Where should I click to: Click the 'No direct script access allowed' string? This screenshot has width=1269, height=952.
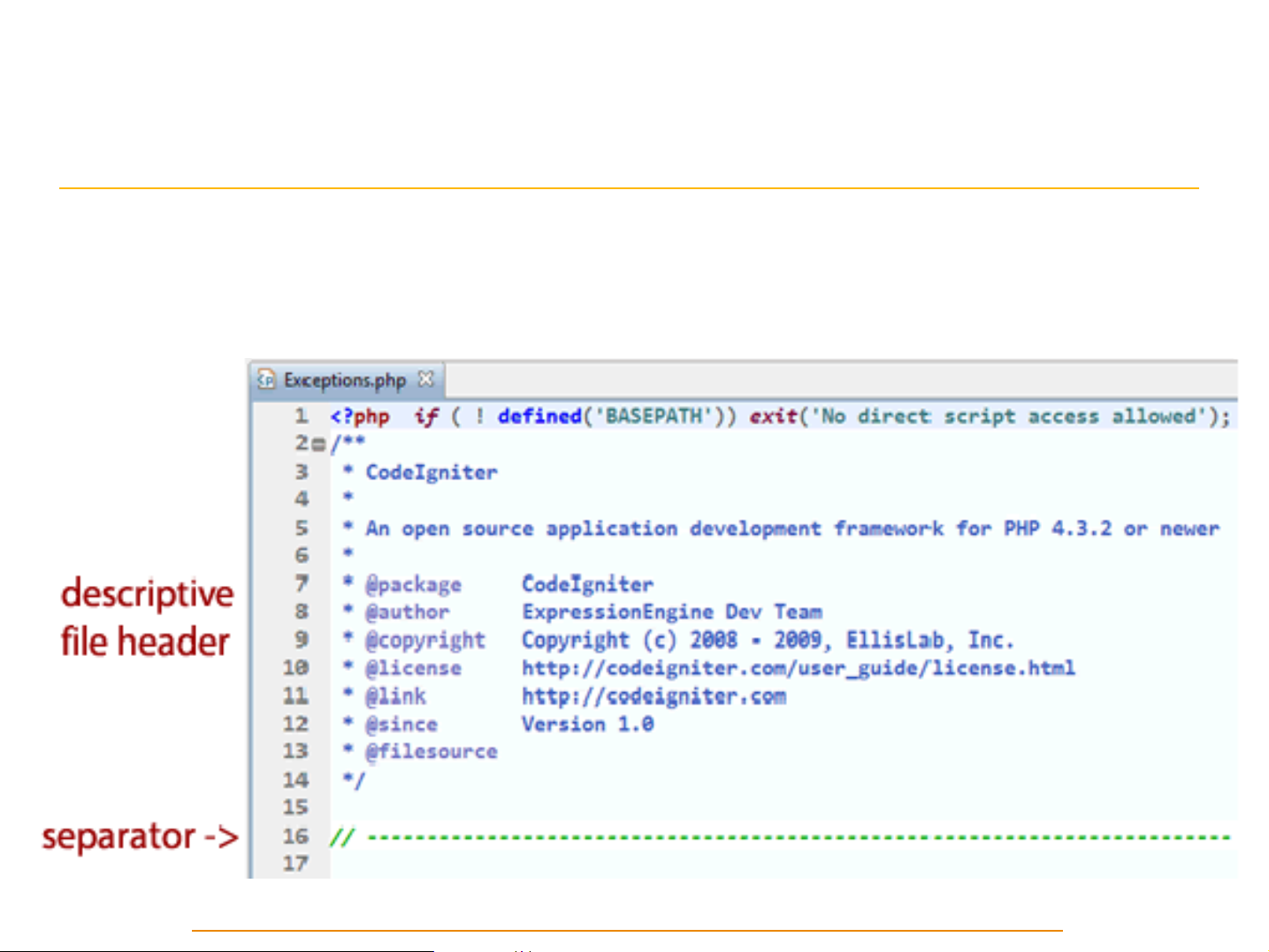1008,415
